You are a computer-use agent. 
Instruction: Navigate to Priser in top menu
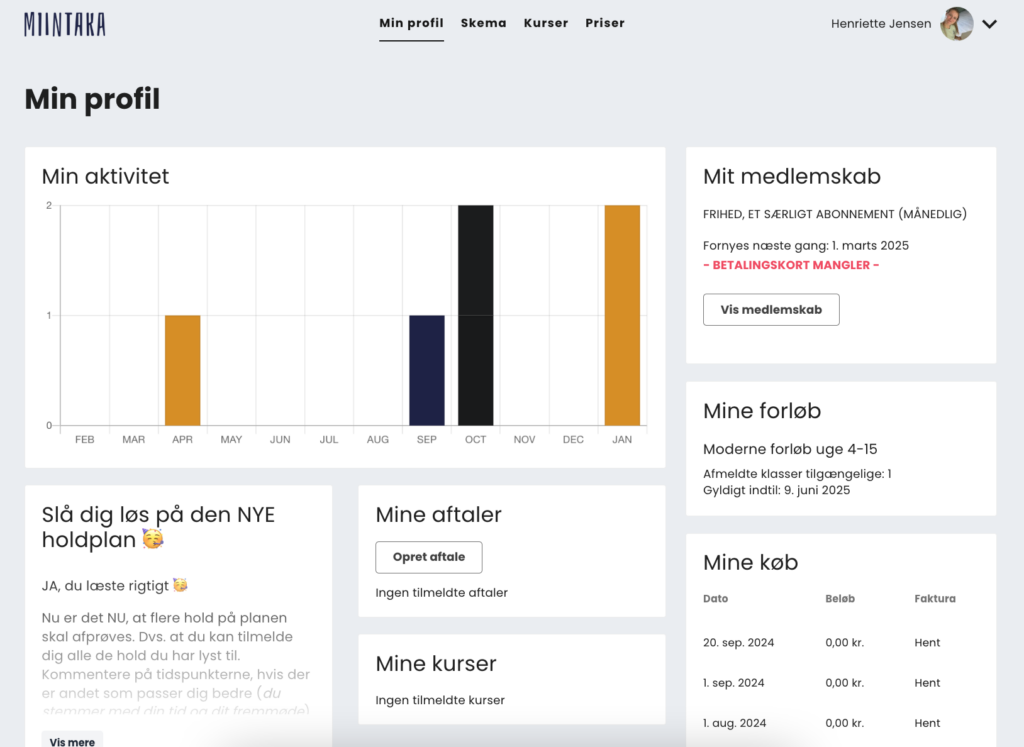(605, 23)
